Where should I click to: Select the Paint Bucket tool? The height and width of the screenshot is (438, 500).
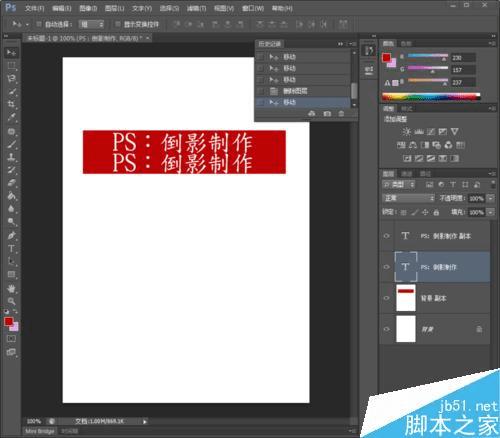11,196
